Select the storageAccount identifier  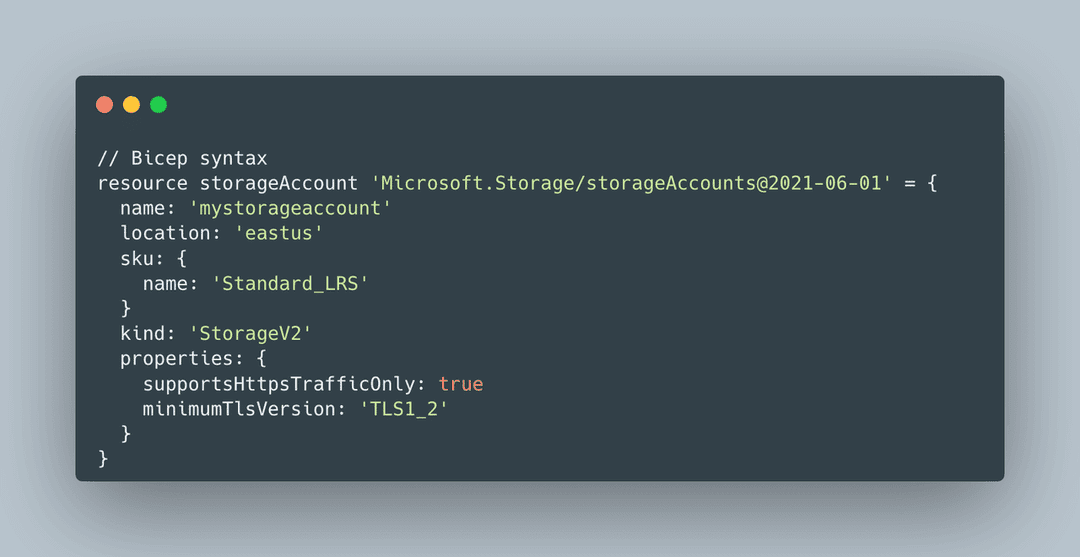coord(279,184)
